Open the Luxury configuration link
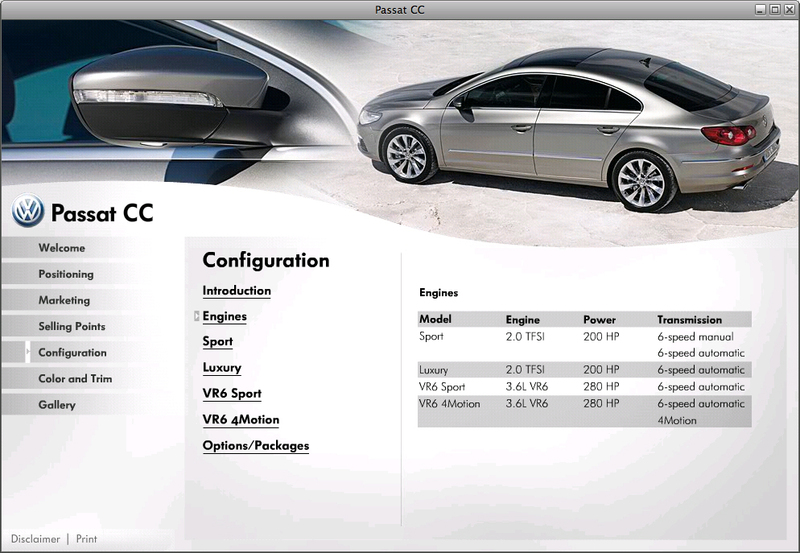Screen dimensions: 800x553 tap(222, 368)
